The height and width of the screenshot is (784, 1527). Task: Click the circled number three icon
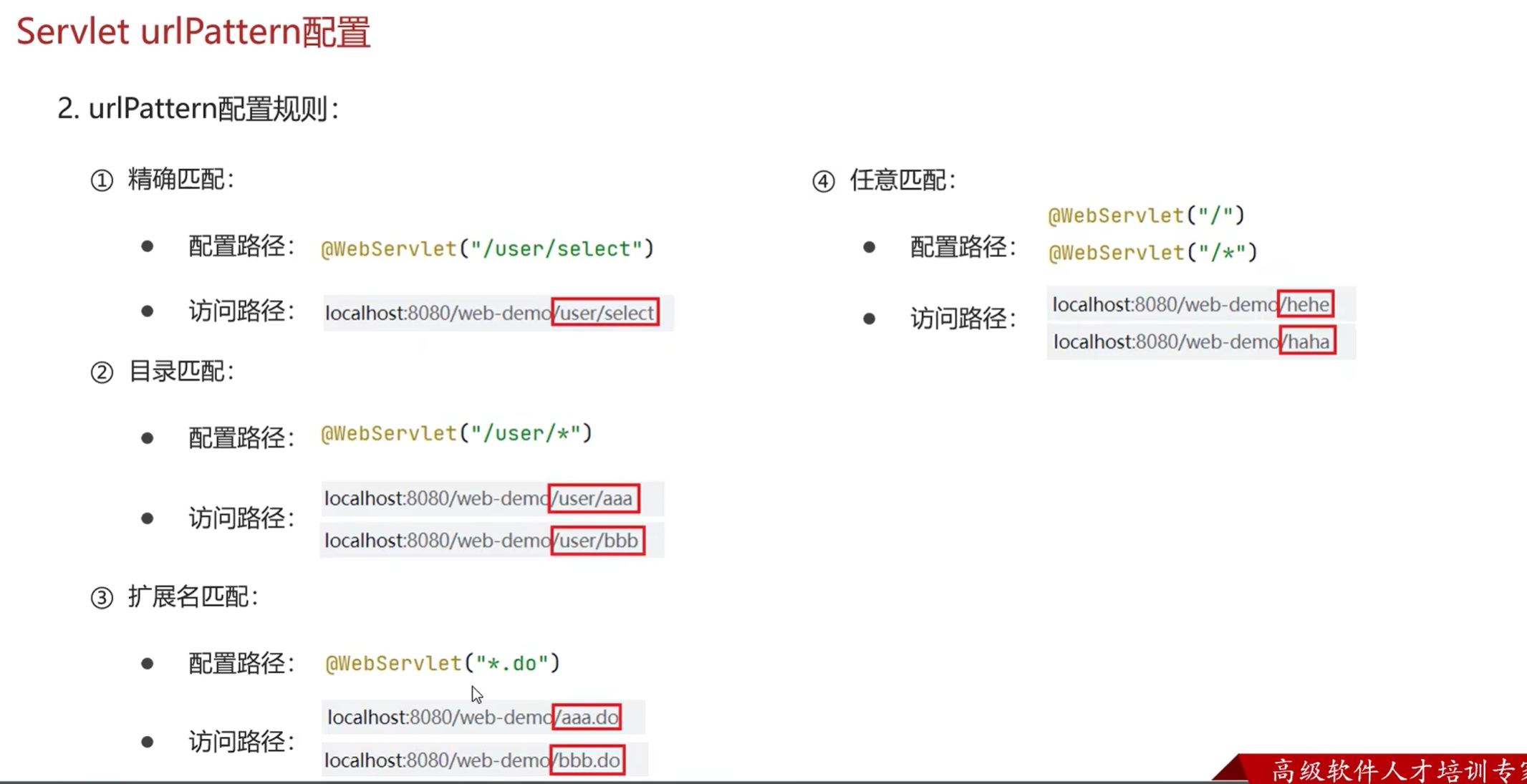pyautogui.click(x=102, y=598)
